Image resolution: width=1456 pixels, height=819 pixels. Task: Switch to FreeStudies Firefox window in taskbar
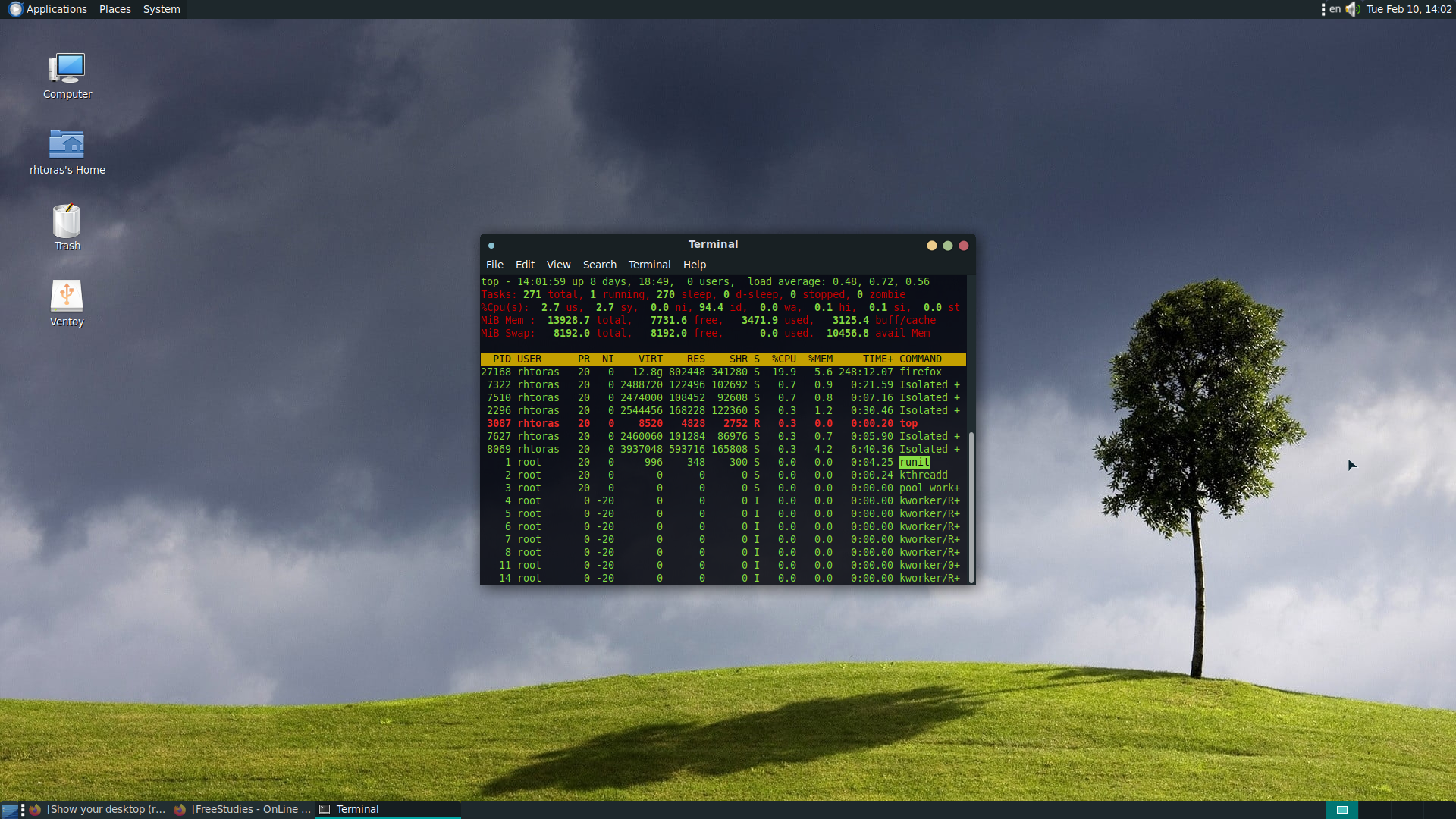coord(243,810)
